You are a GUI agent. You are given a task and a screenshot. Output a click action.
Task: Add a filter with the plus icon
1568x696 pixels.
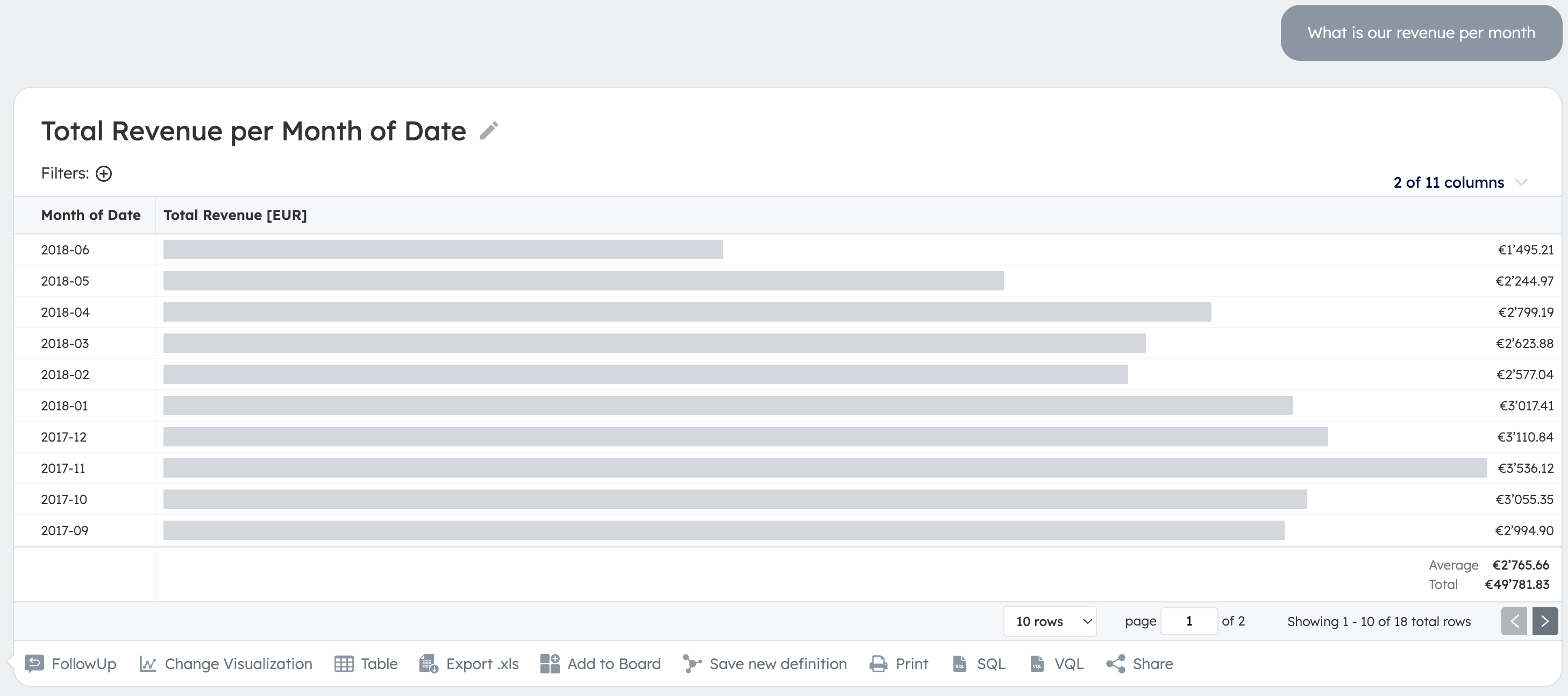click(104, 174)
